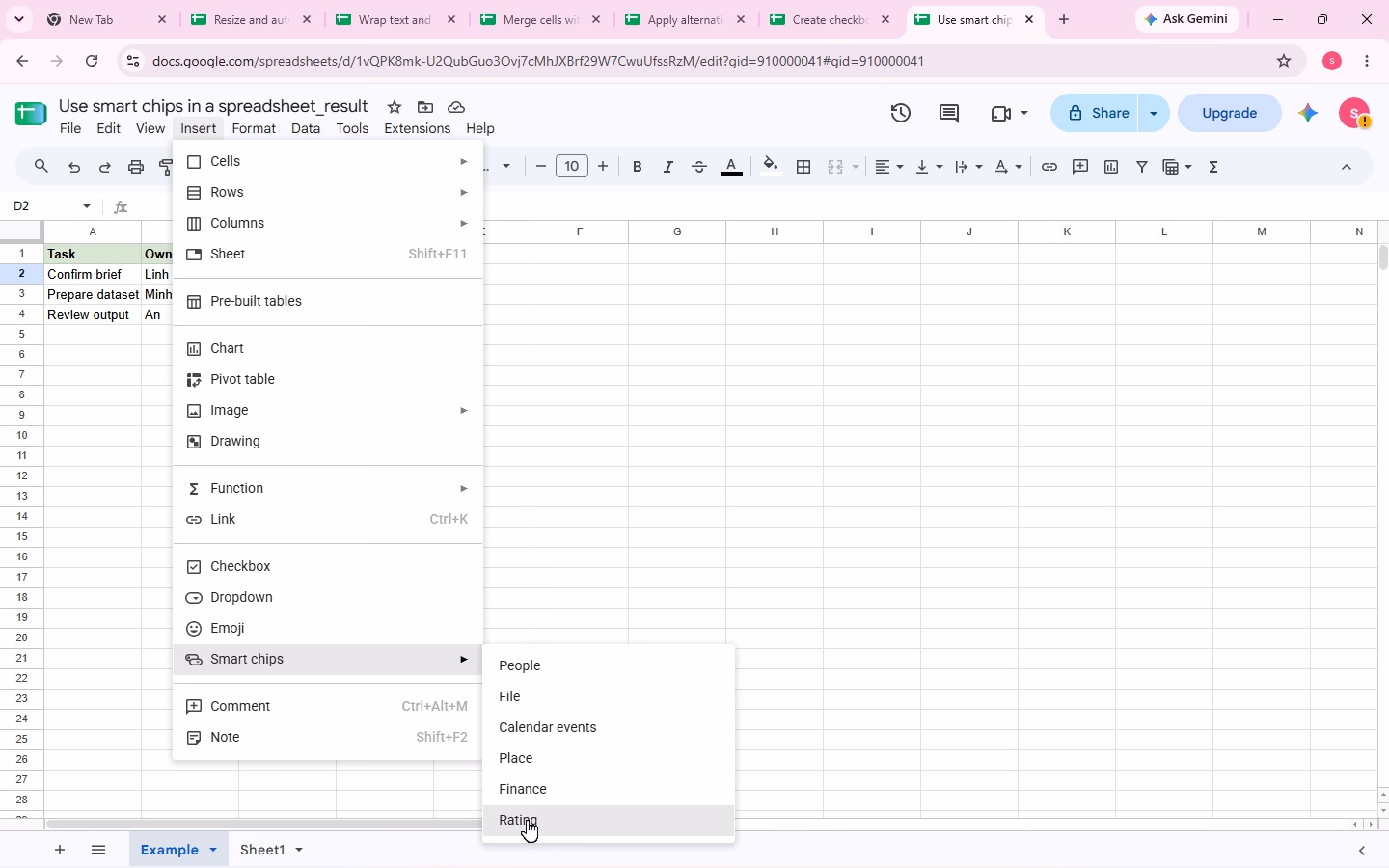Switch to the Sheet1 tab
The width and height of the screenshot is (1389, 868).
(262, 850)
